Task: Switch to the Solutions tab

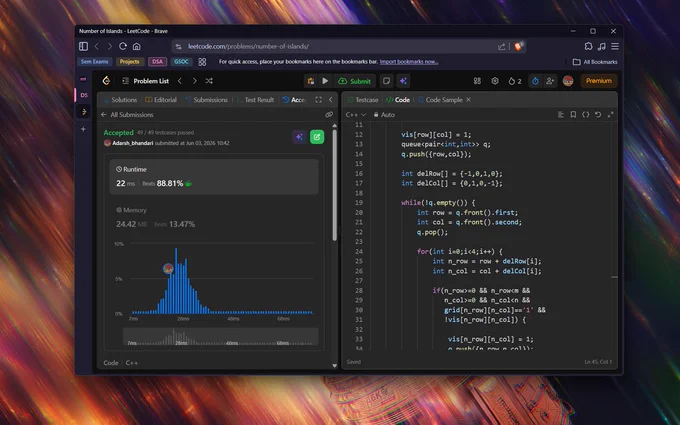Action: click(120, 100)
